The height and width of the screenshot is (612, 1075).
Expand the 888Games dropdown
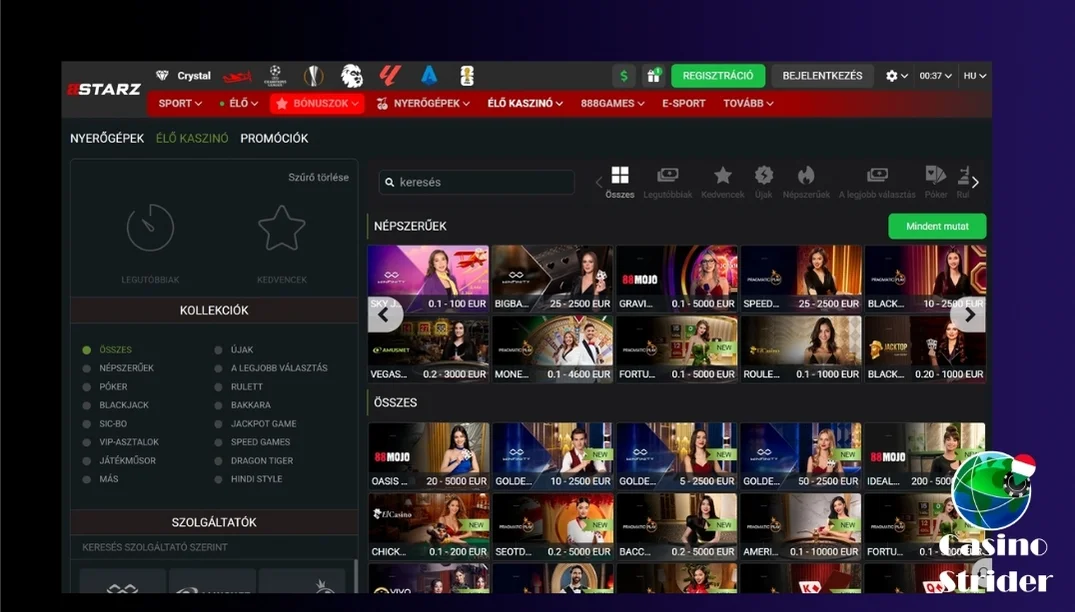pos(612,103)
